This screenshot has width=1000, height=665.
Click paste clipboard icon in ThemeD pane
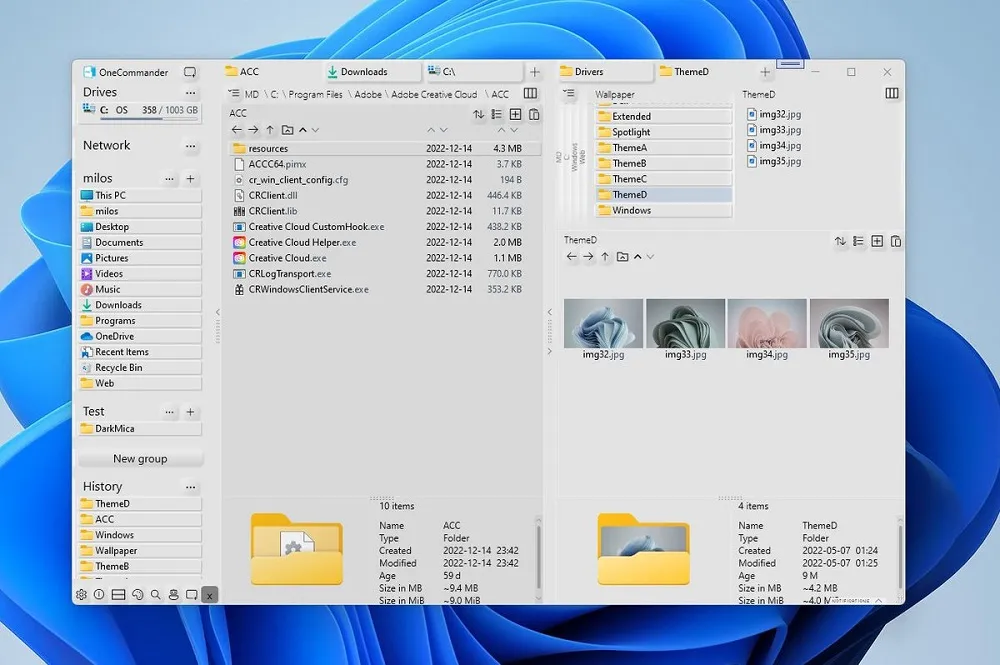click(896, 241)
